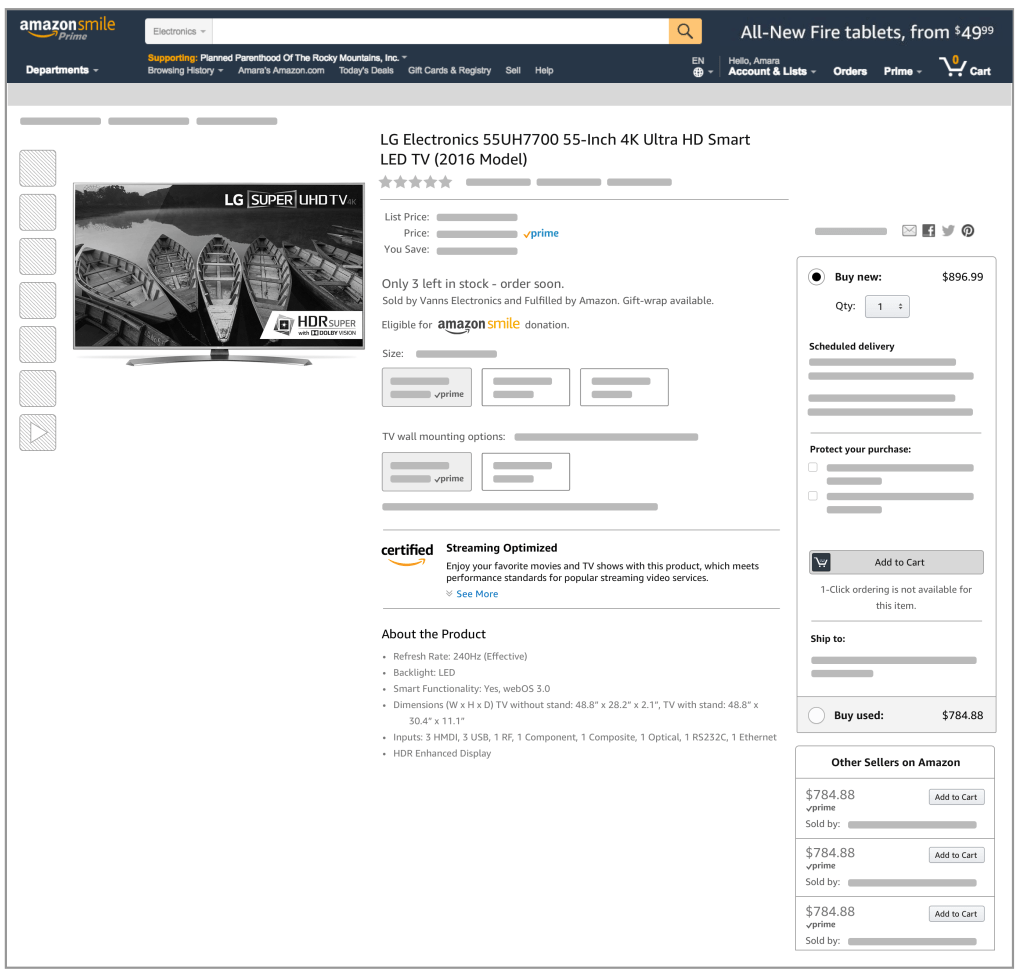Expand the Electronics search category dropdown
The width and height of the screenshot is (1024, 978).
click(180, 32)
